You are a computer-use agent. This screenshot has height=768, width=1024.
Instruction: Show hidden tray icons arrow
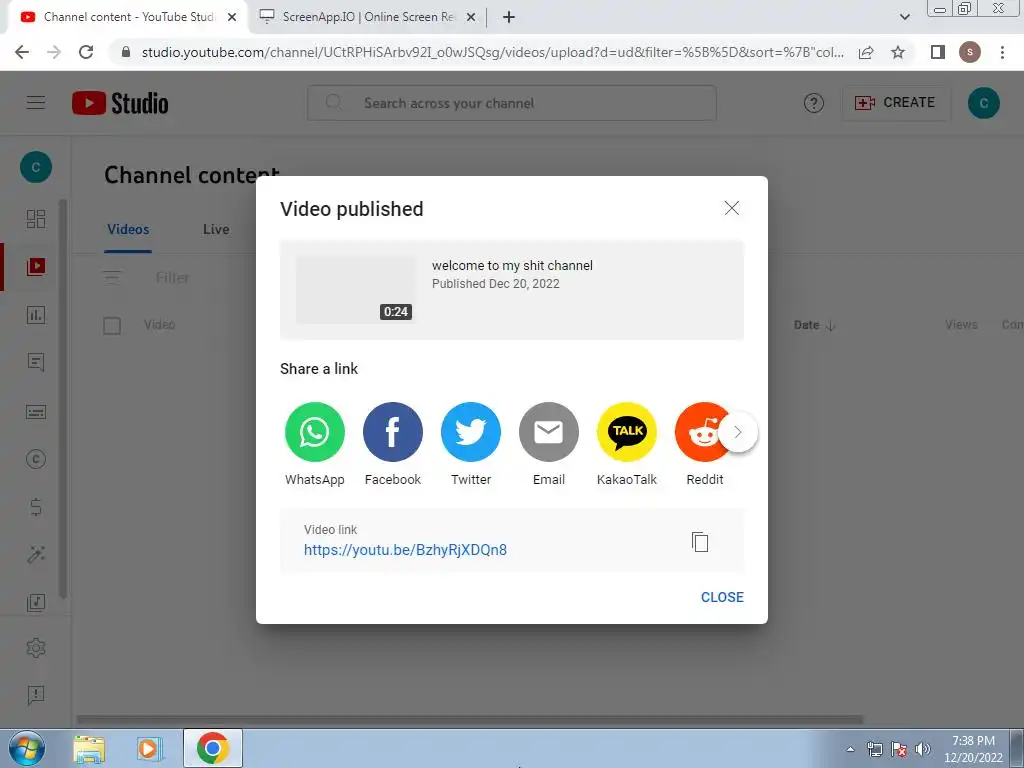850,749
